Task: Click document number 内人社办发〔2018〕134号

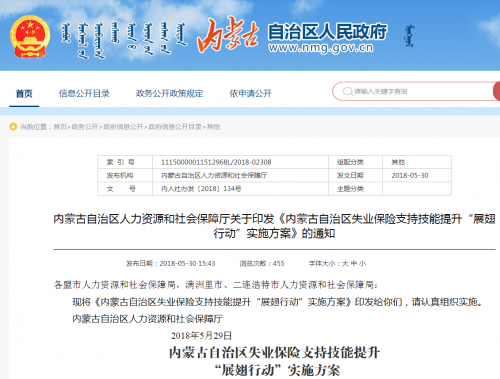Action: pyautogui.click(x=201, y=189)
